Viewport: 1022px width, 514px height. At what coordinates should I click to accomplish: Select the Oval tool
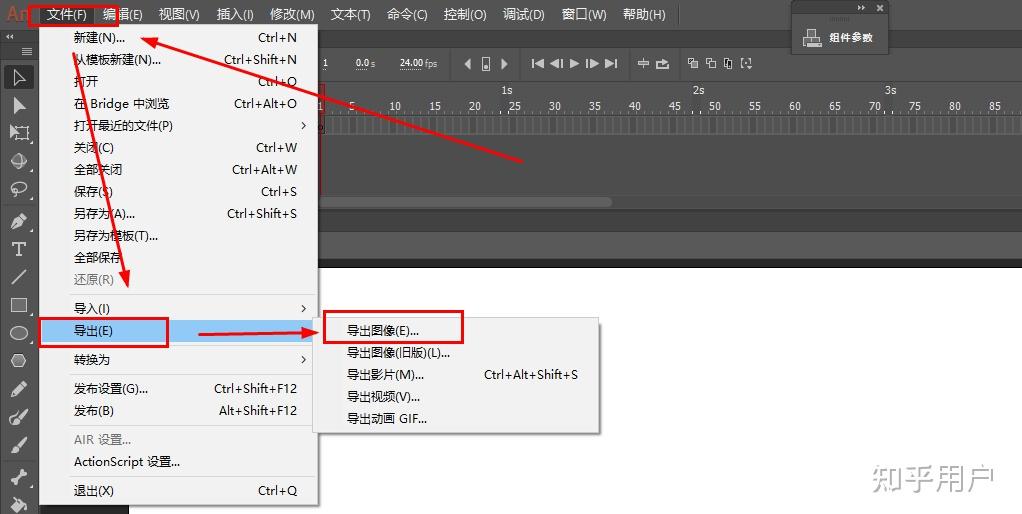[x=19, y=333]
